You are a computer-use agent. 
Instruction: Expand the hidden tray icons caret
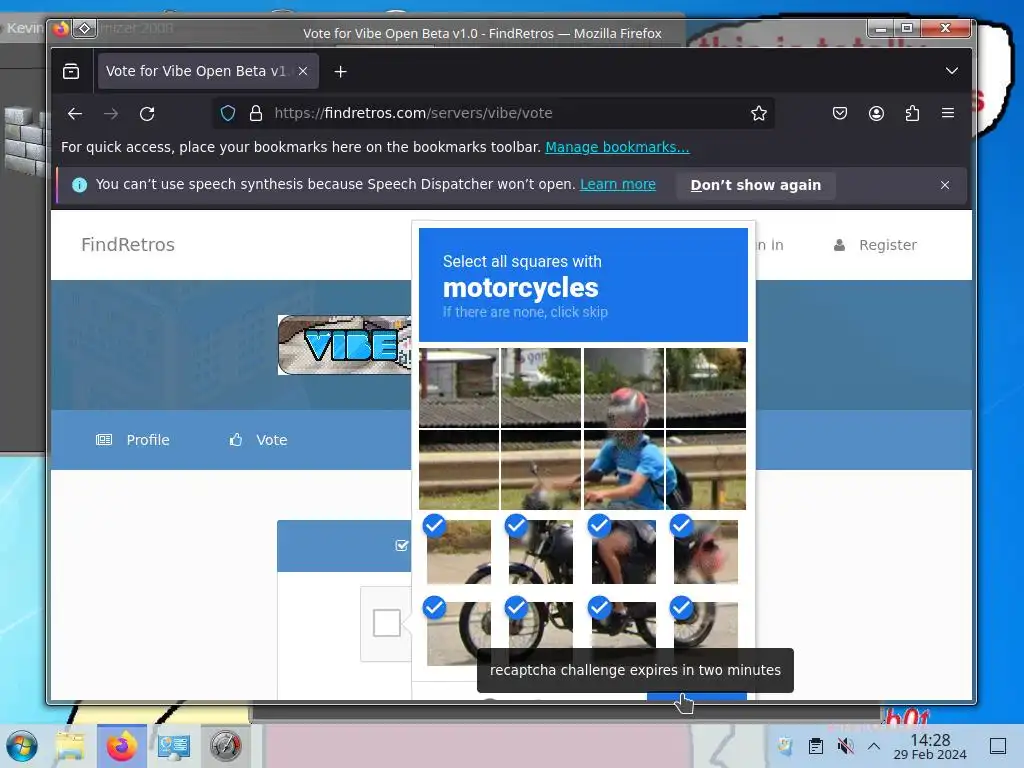point(874,746)
